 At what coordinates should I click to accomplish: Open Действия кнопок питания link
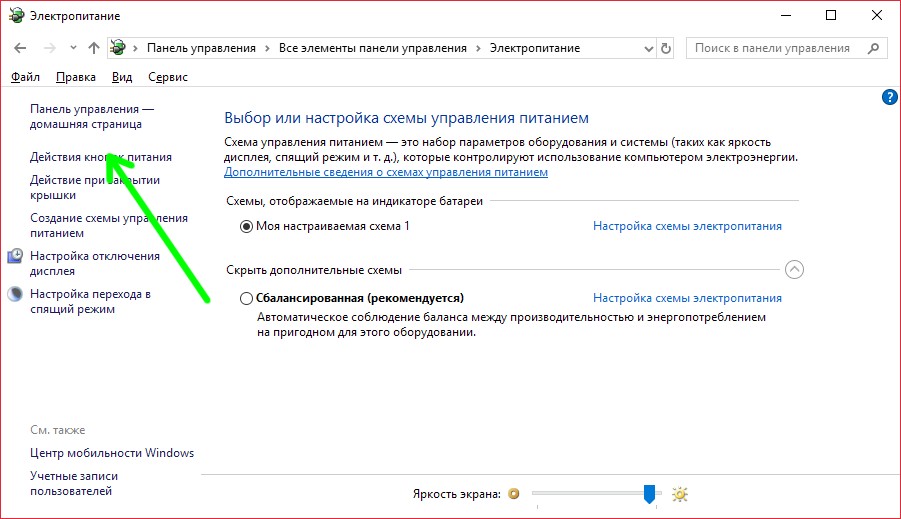coord(101,157)
